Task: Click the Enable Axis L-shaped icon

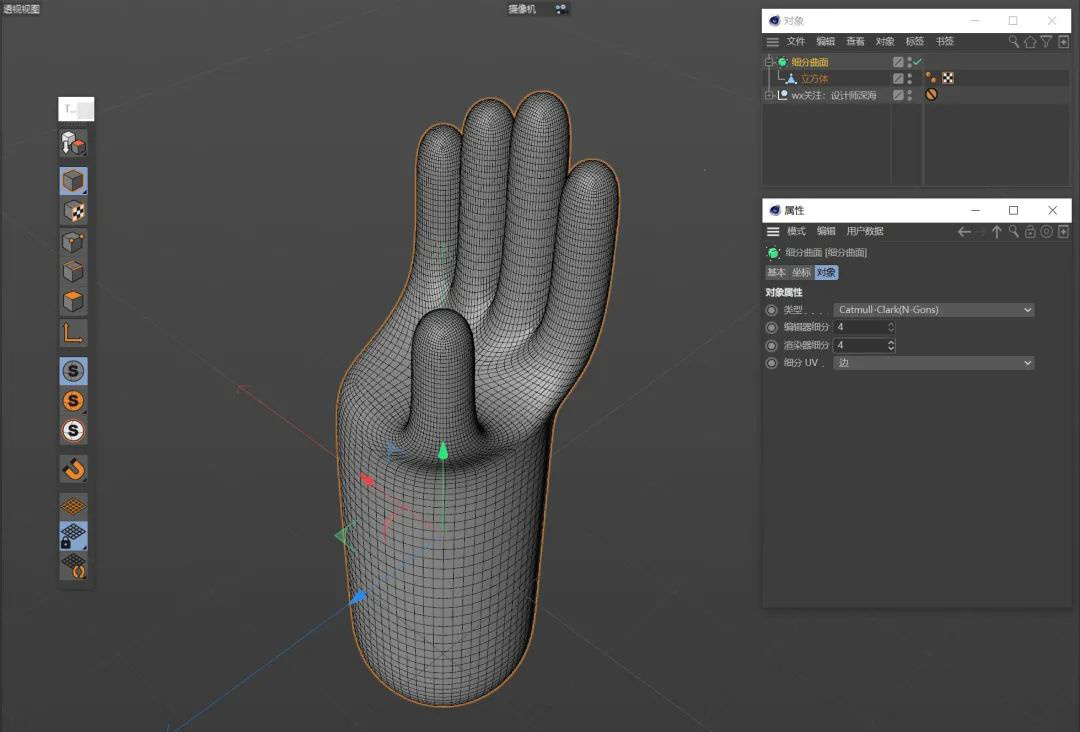Action: (x=74, y=333)
